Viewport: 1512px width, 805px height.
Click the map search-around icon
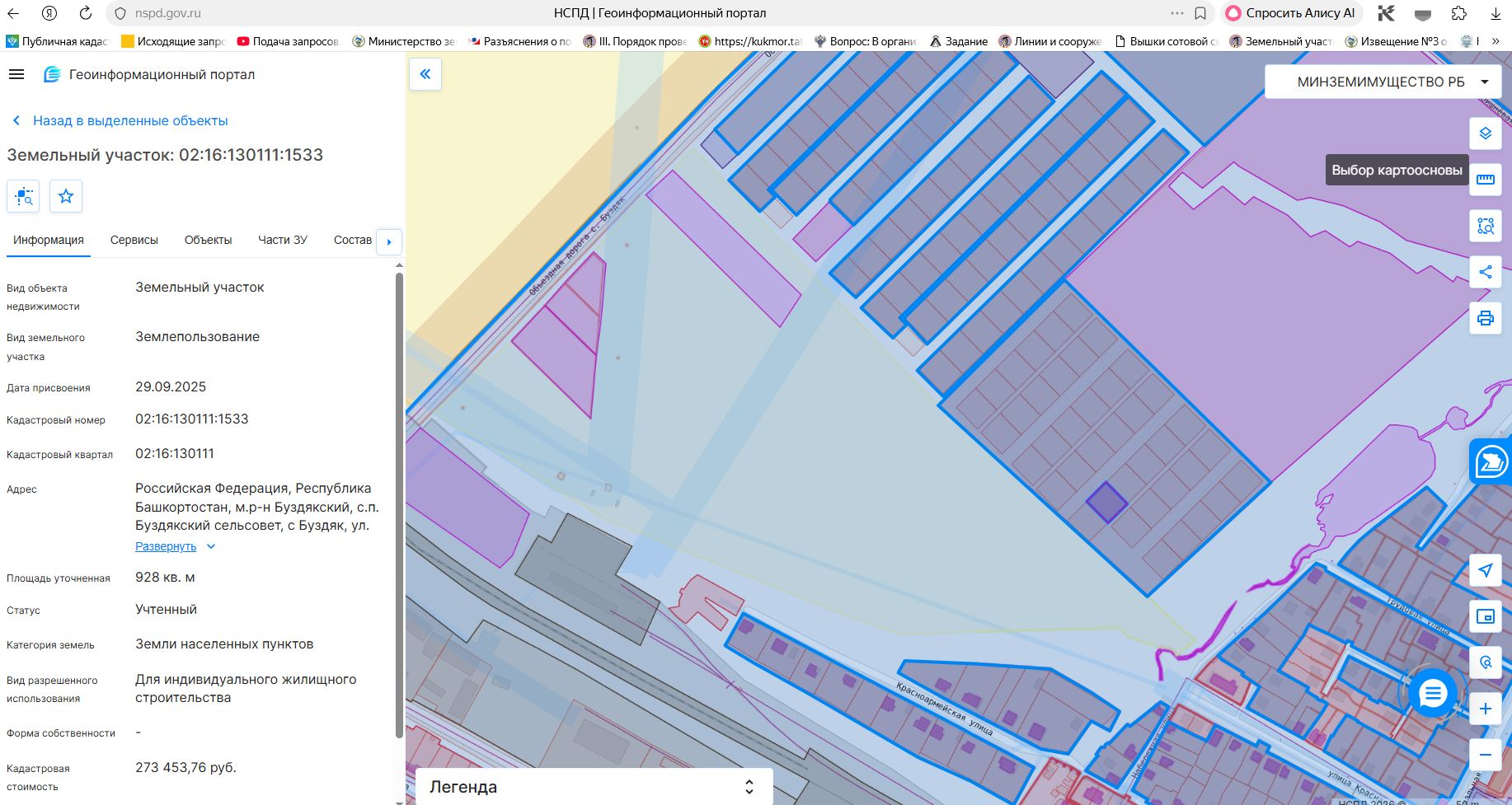click(x=1485, y=662)
